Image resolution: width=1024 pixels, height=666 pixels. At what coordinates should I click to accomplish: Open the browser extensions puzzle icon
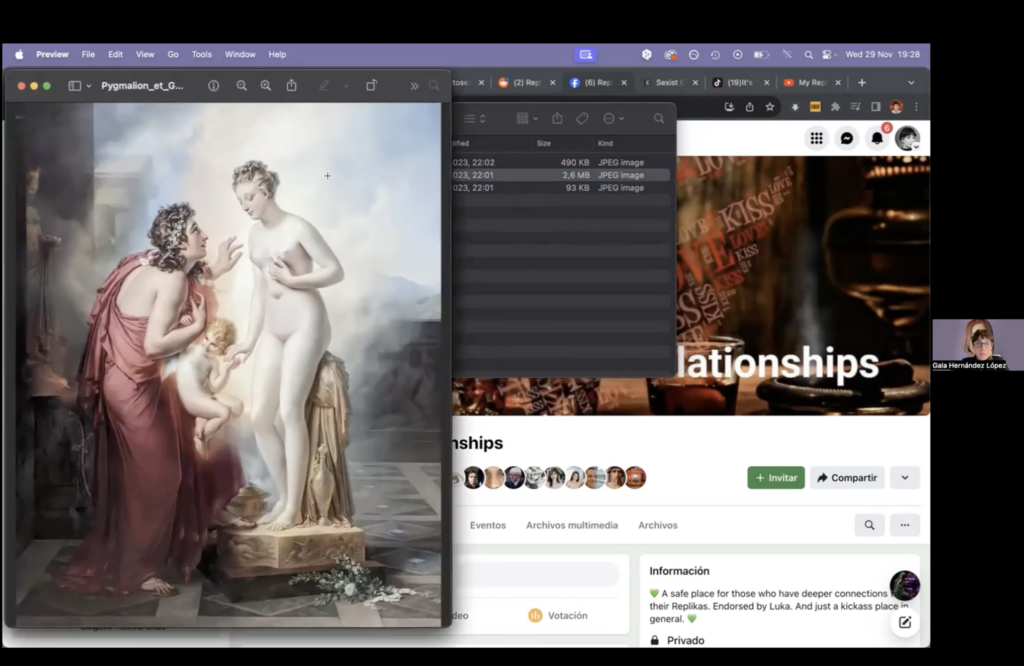point(835,107)
